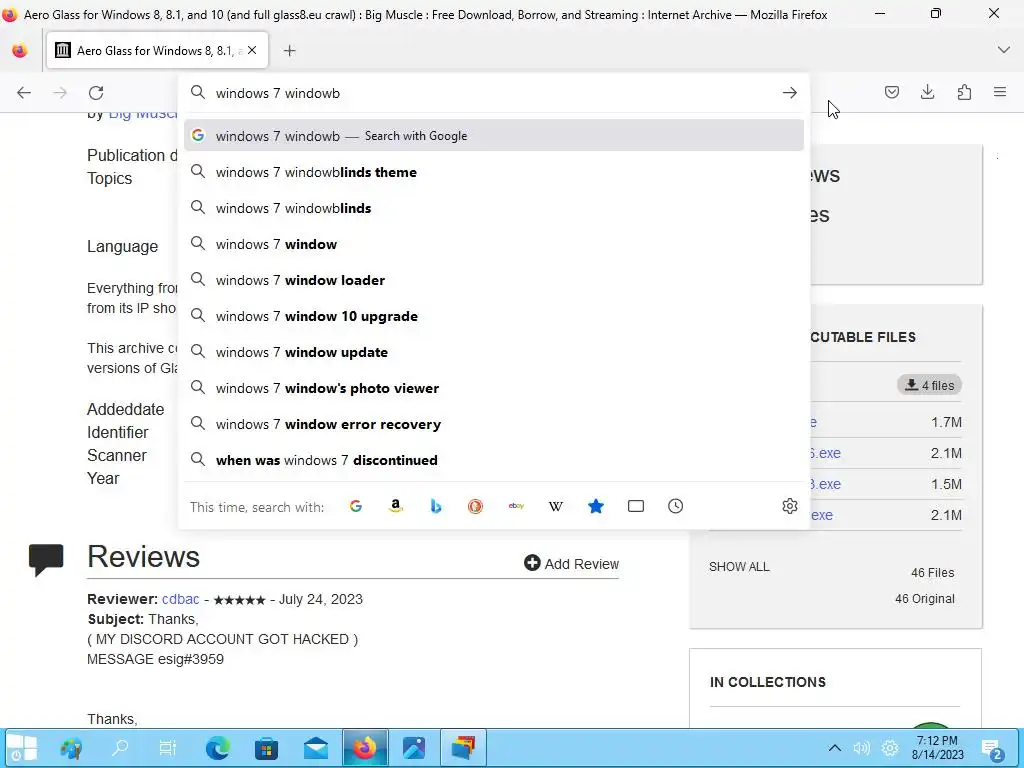
Task: Open the Extensions menu
Action: (964, 92)
